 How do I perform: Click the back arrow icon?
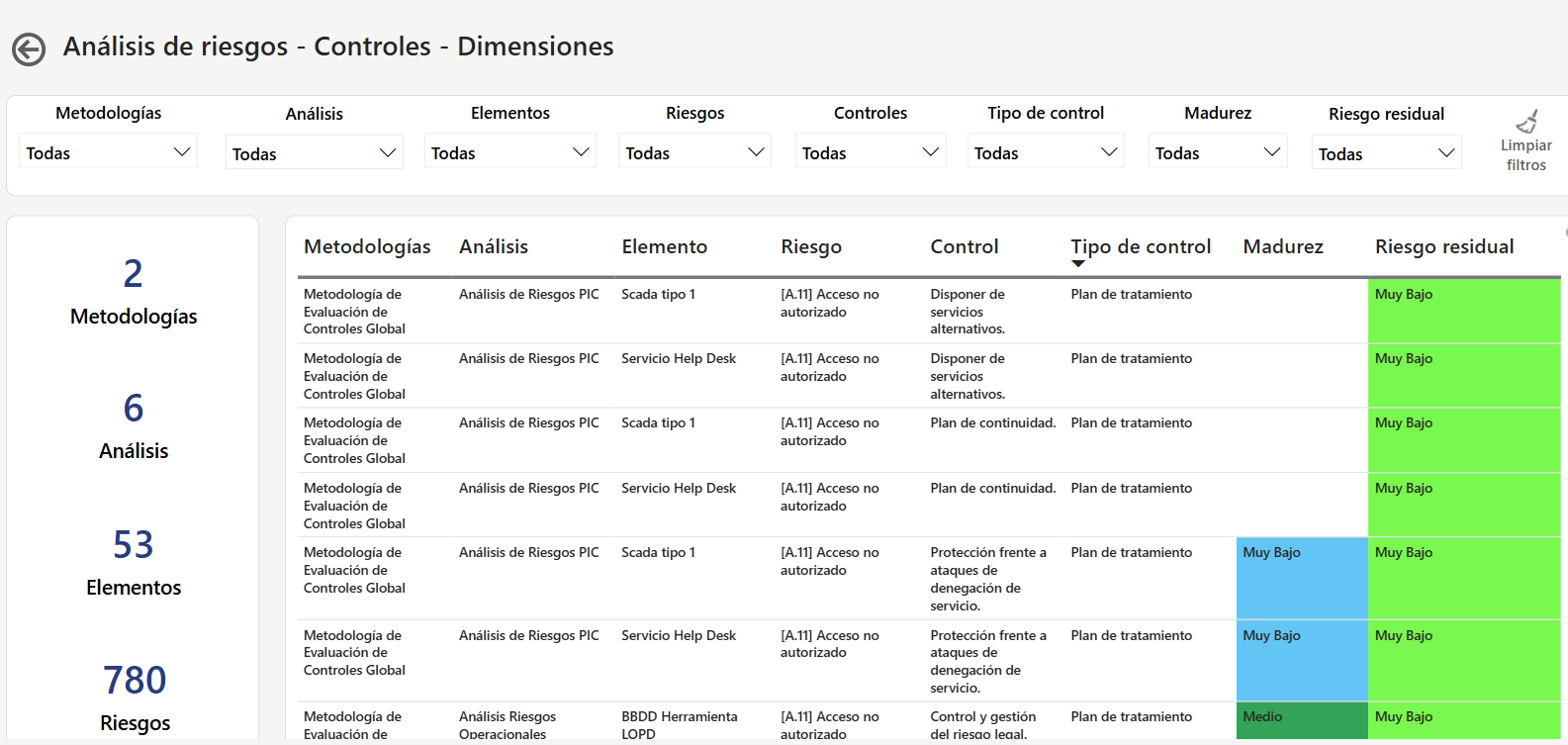[x=29, y=48]
